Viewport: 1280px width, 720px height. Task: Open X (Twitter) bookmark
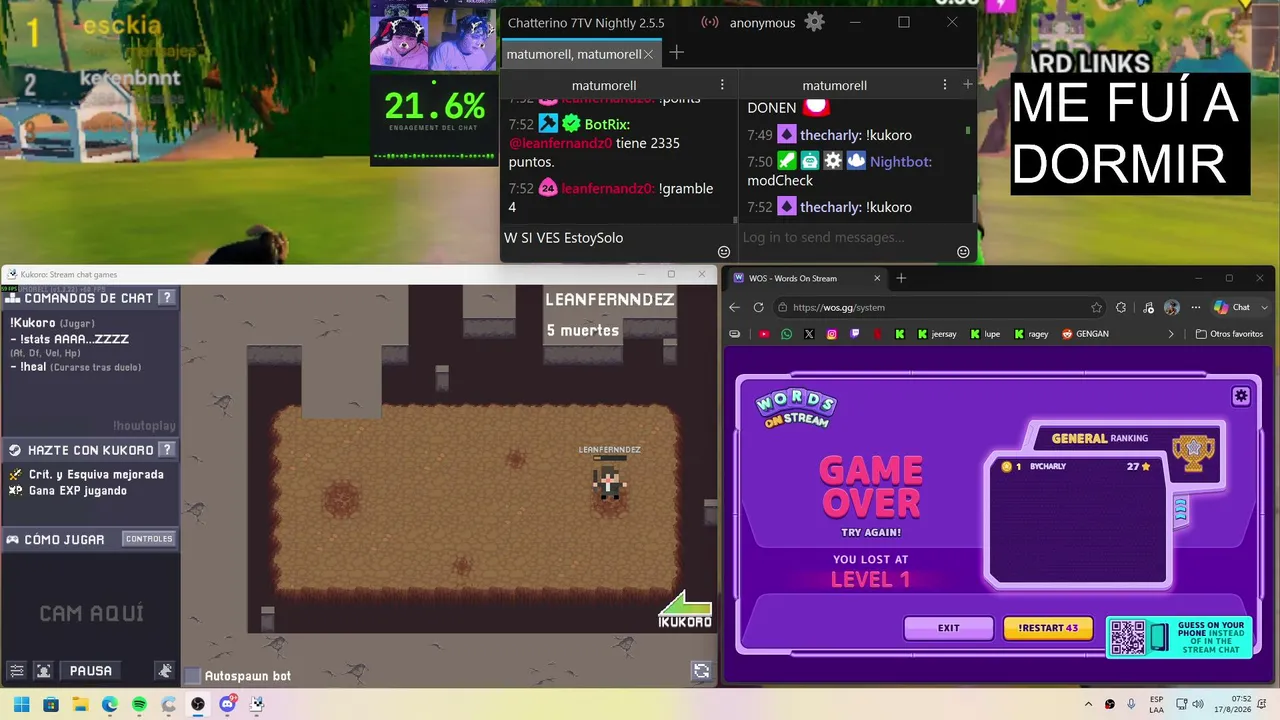point(809,334)
